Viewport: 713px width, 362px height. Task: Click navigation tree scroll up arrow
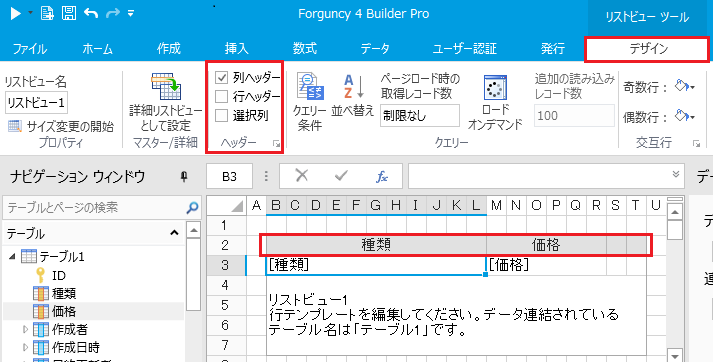(193, 230)
